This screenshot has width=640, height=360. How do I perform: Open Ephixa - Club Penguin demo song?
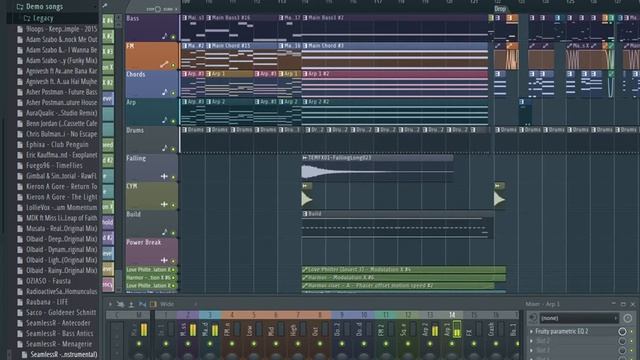[57, 144]
